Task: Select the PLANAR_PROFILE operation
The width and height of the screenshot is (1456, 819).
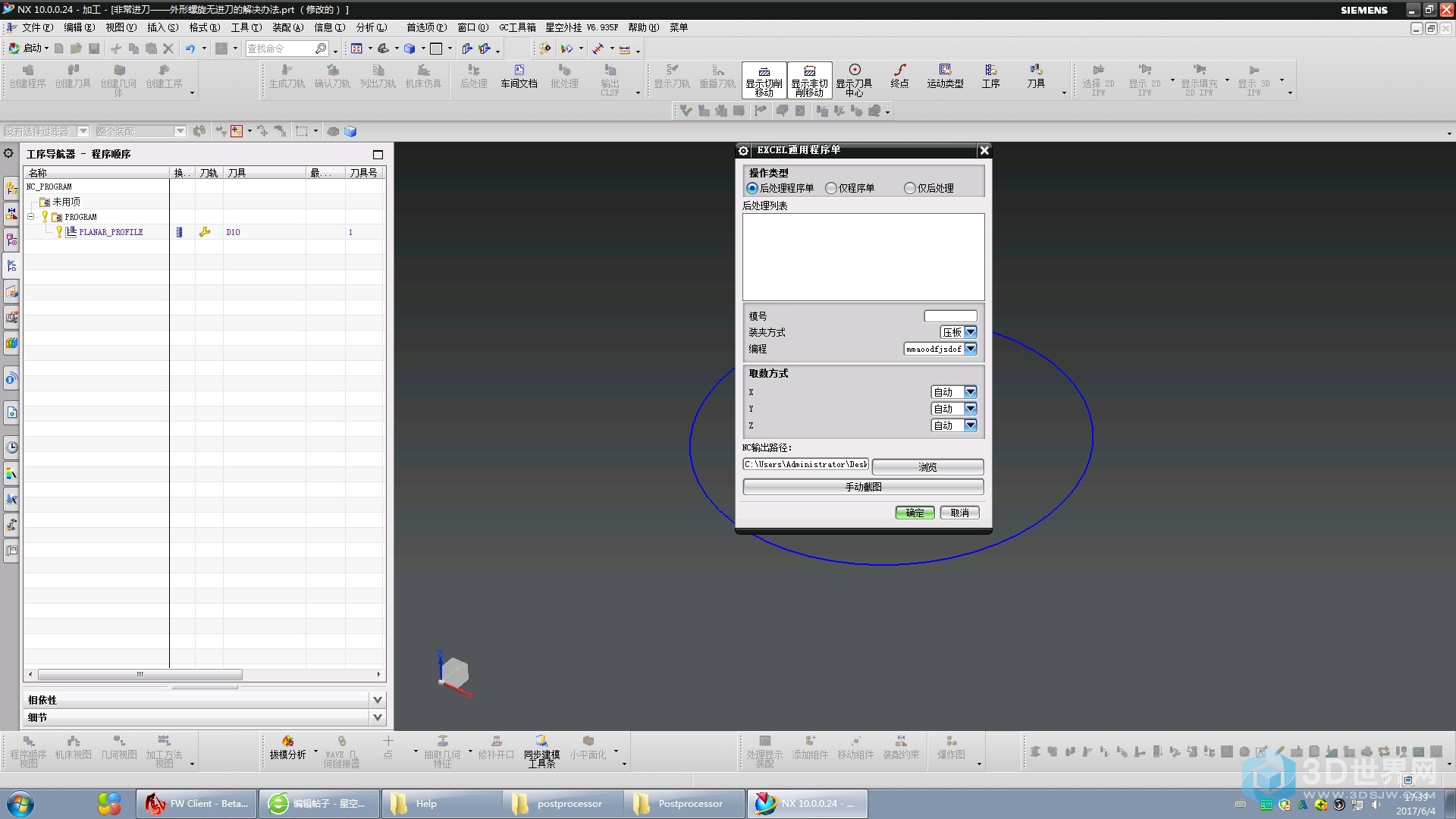Action: (111, 232)
